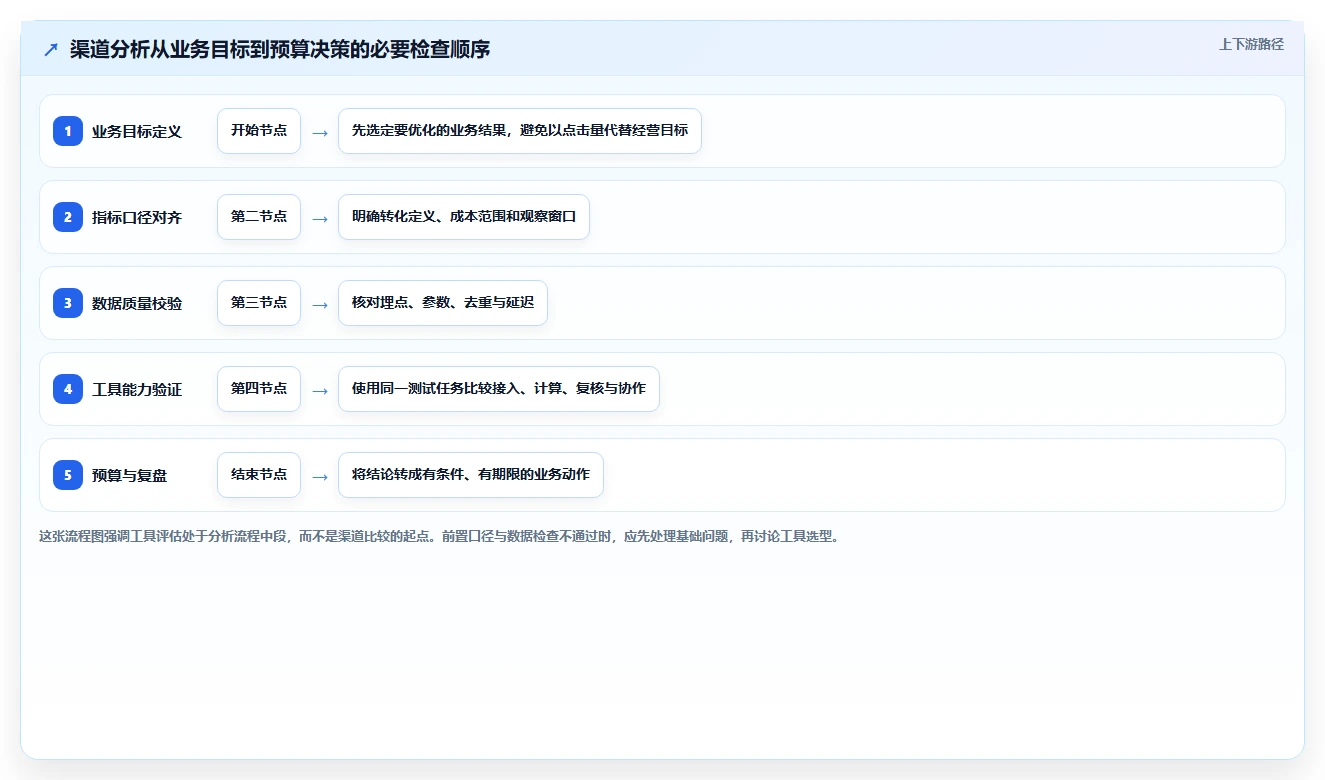The width and height of the screenshot is (1325, 780).
Task: Select the step number 1 badge
Action: [x=68, y=131]
